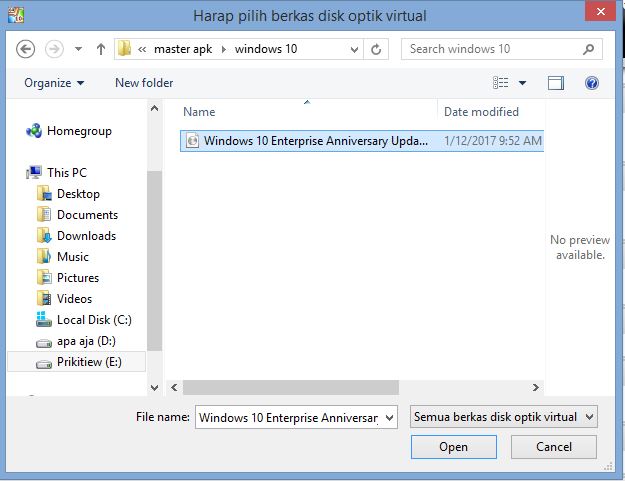Screen dimensions: 625x481
Task: Sort by the Date modified column
Action: [481, 112]
